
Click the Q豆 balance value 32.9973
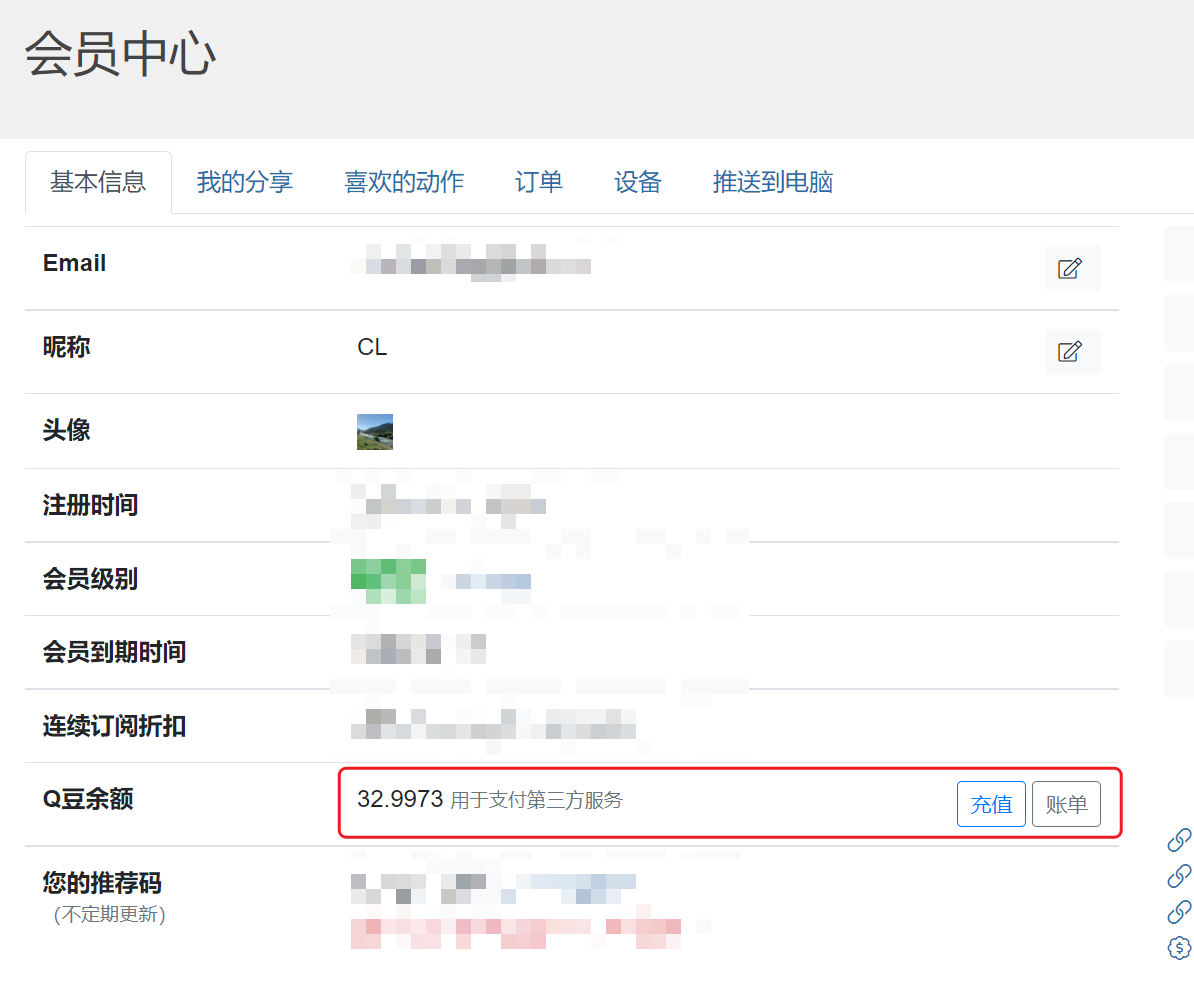click(400, 799)
